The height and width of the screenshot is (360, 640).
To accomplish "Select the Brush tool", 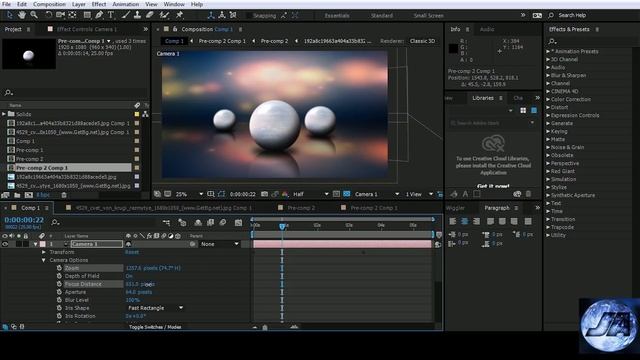I will (126, 15).
